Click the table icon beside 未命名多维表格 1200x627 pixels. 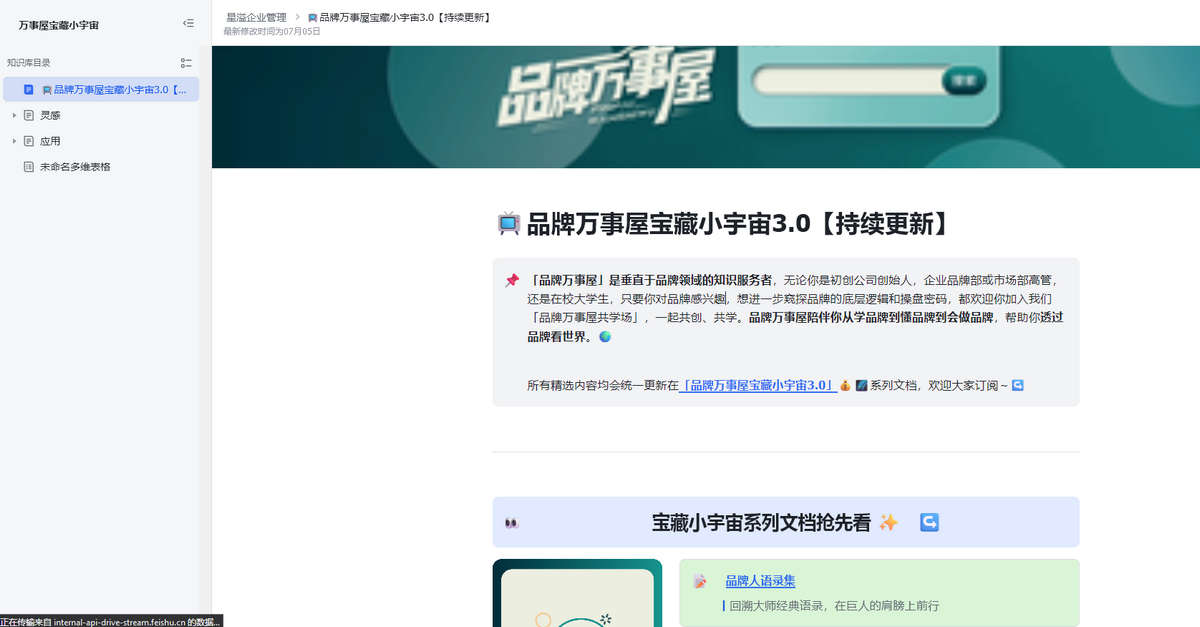(x=29, y=167)
